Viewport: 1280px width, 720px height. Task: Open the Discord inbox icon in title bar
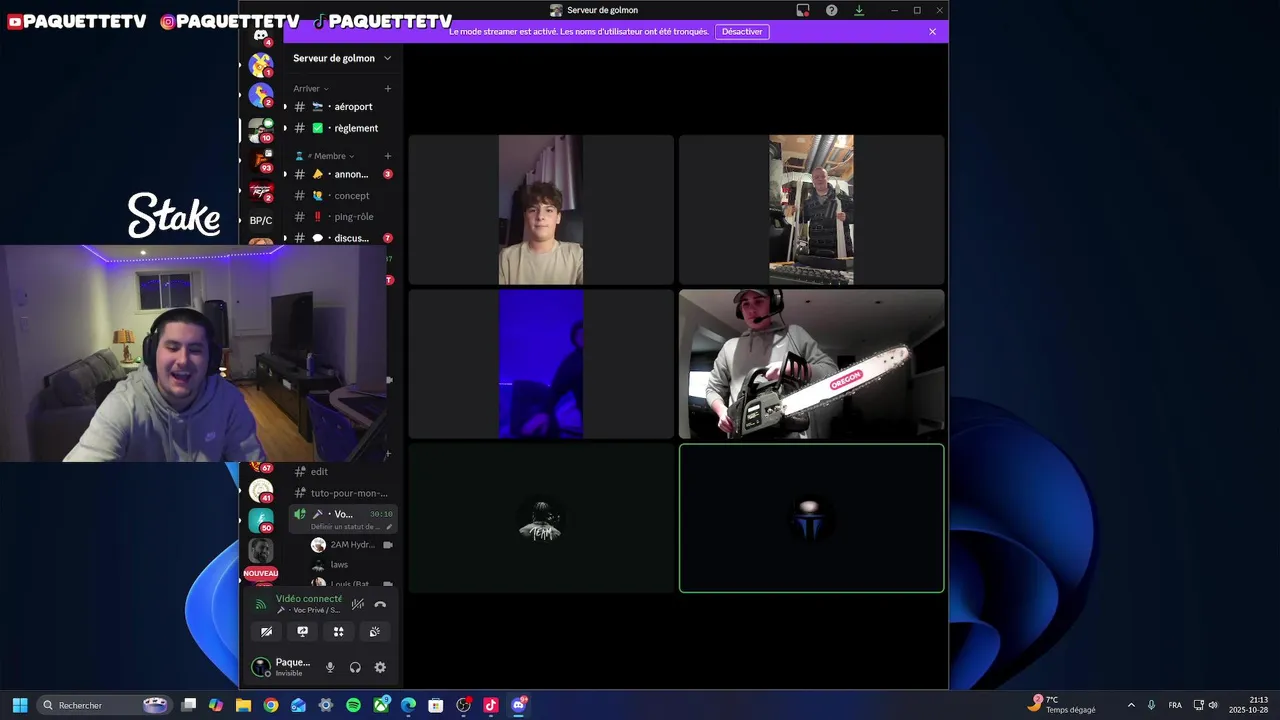coord(803,10)
